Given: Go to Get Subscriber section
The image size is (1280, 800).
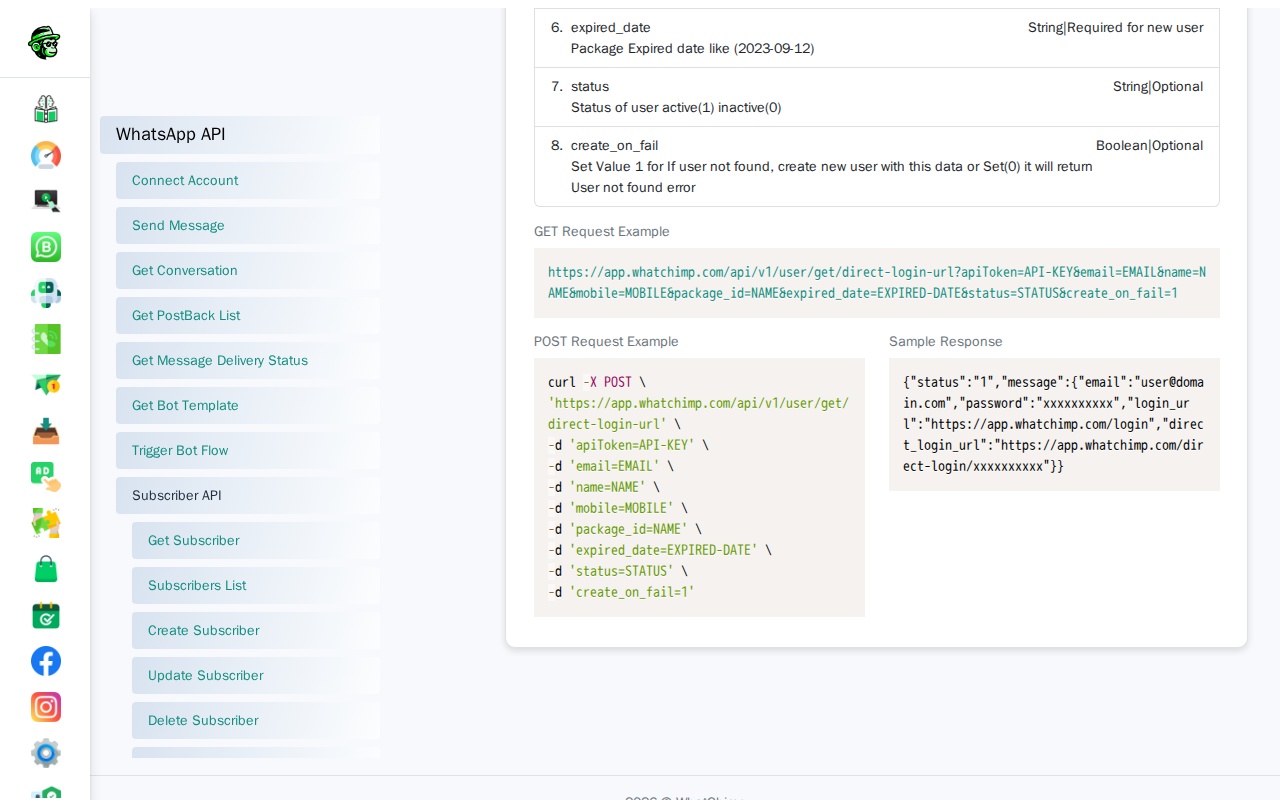Looking at the screenshot, I should 256,541.
